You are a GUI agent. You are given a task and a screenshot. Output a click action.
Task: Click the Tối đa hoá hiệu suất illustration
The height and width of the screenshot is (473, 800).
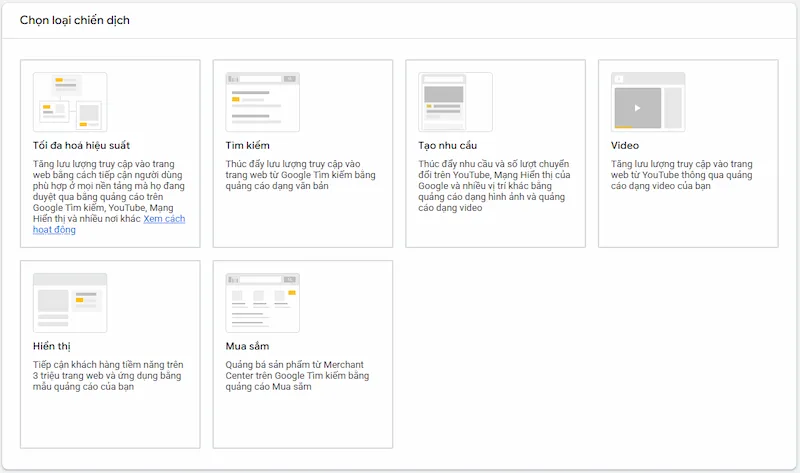[x=70, y=102]
